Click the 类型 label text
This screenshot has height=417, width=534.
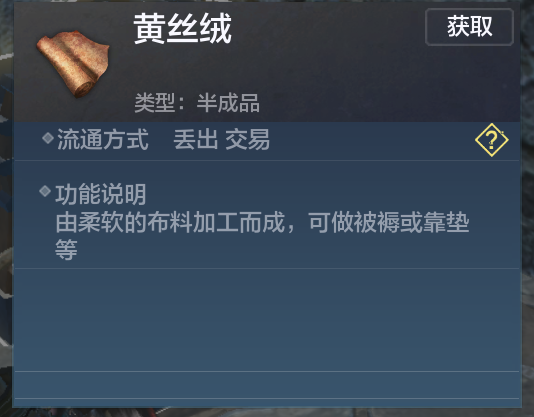155,103
